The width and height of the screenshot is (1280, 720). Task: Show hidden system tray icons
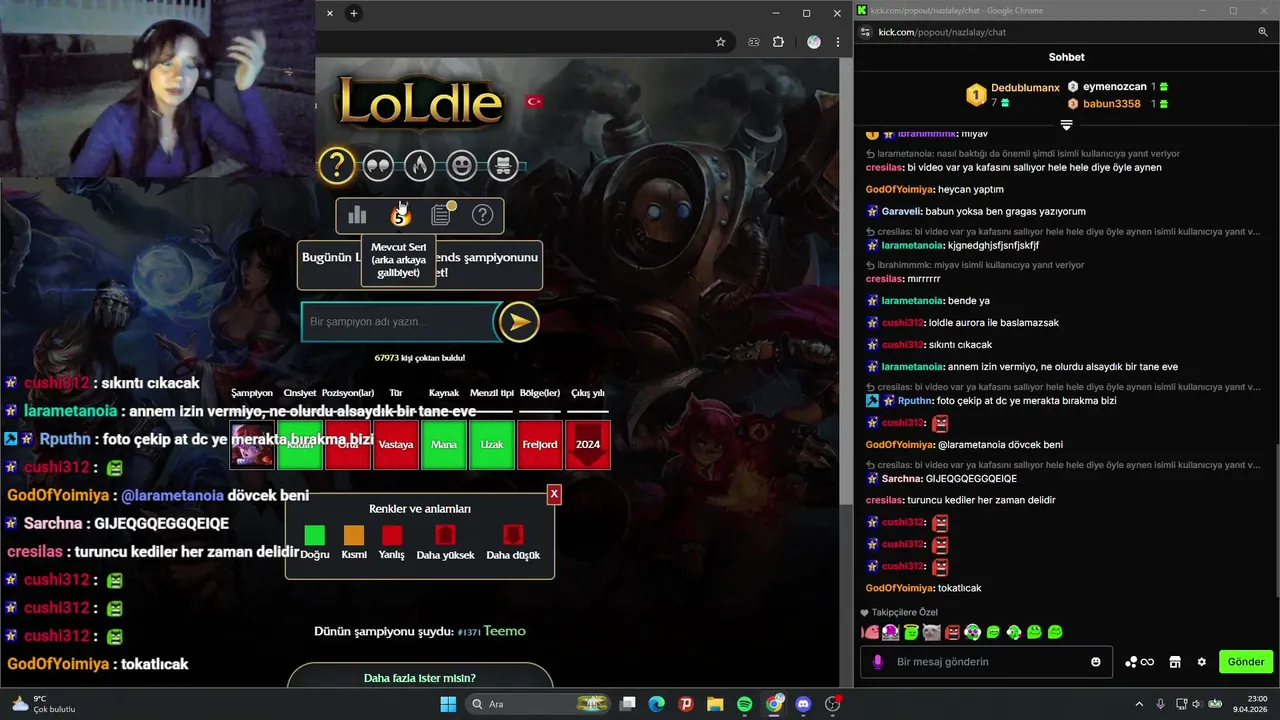(1139, 704)
